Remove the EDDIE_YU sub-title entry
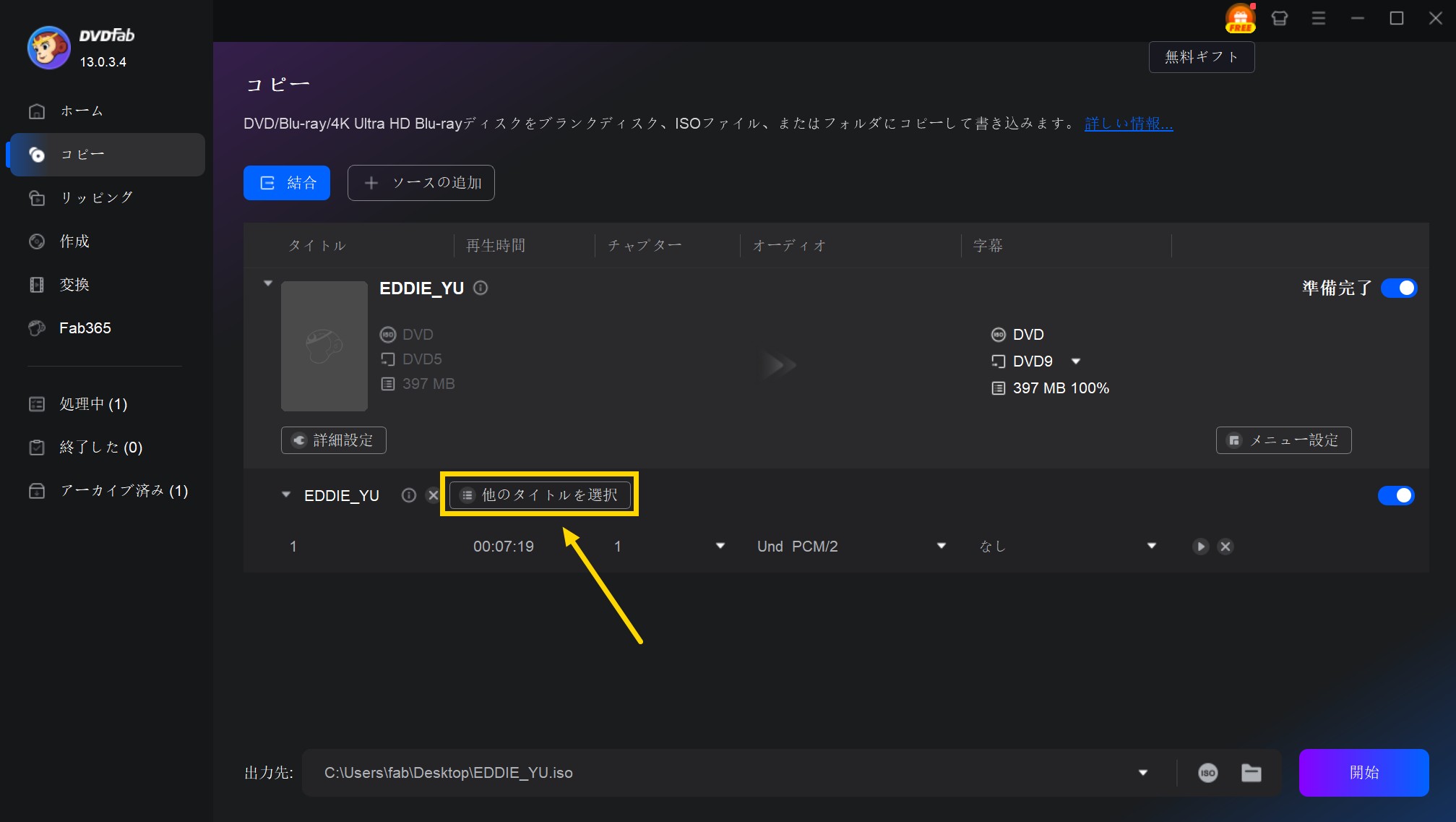The height and width of the screenshot is (822, 1456). pos(433,495)
